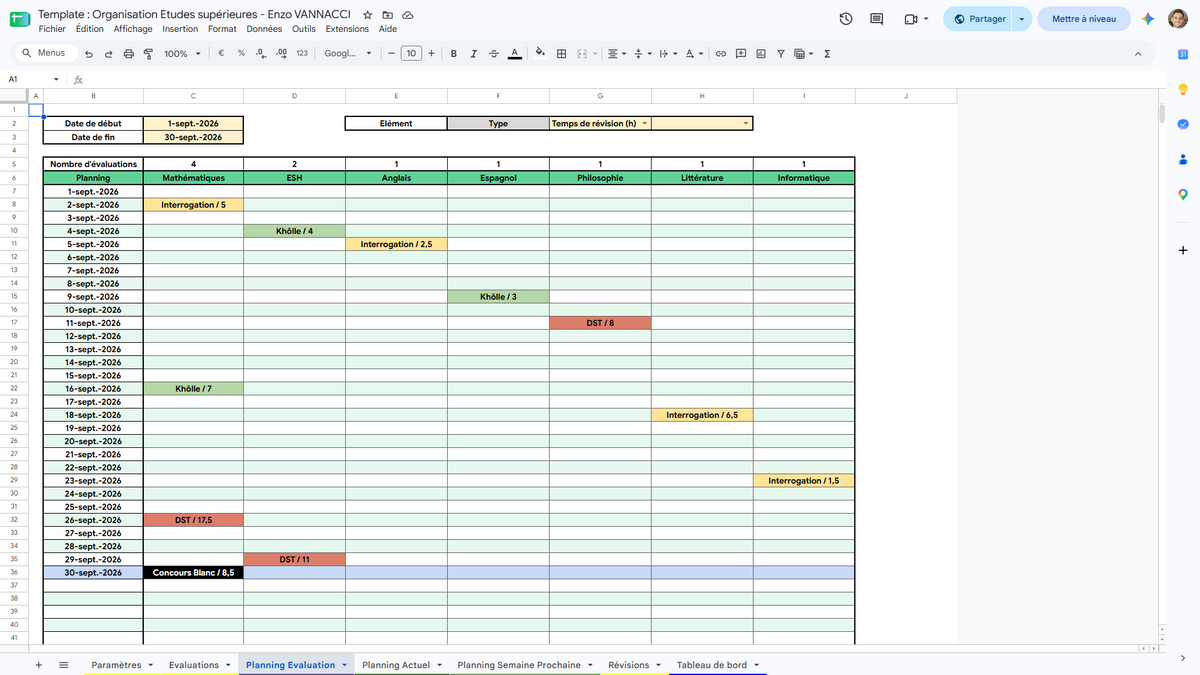The height and width of the screenshot is (675, 1200).
Task: Open dropdown in Temps de révision cell
Action: [644, 124]
